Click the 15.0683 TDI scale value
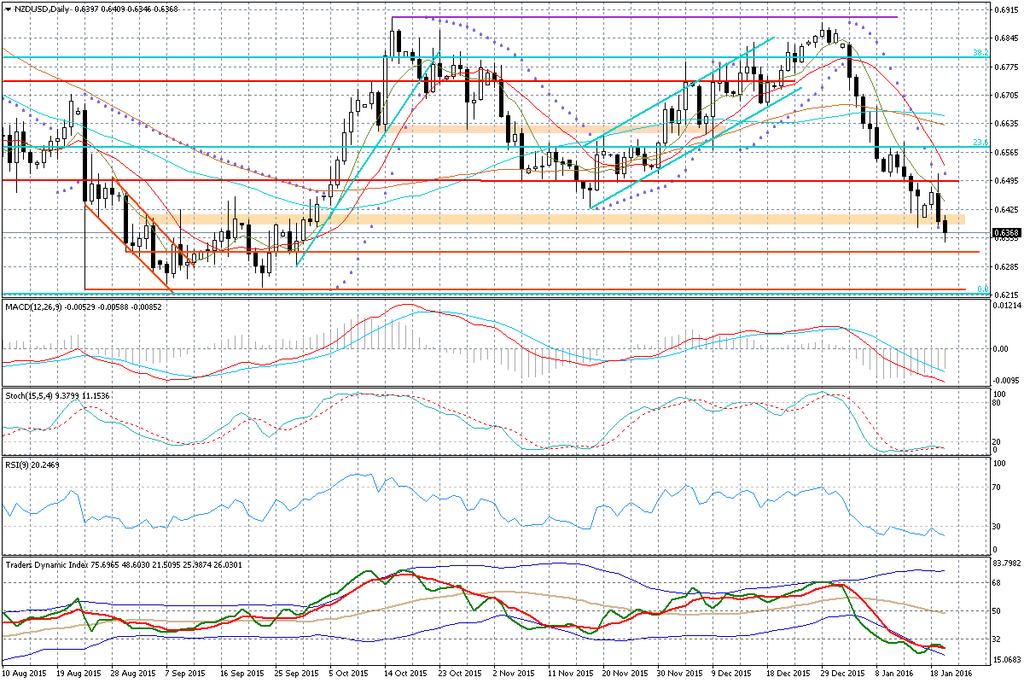1024x683 pixels. click(1007, 659)
